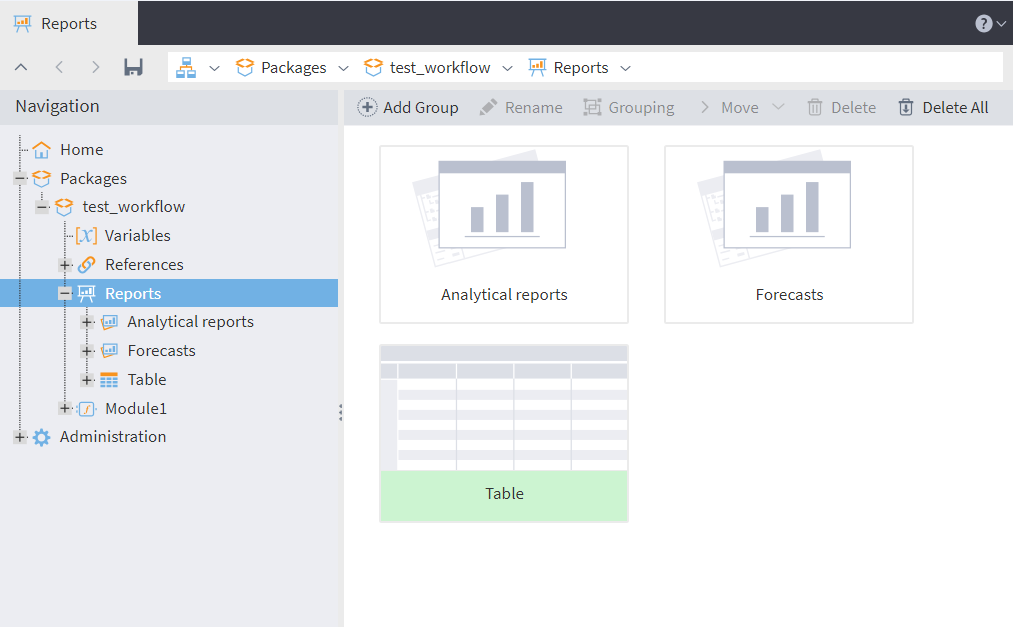Open Variables in the navigation tree
This screenshot has width=1013, height=627.
tap(137, 236)
